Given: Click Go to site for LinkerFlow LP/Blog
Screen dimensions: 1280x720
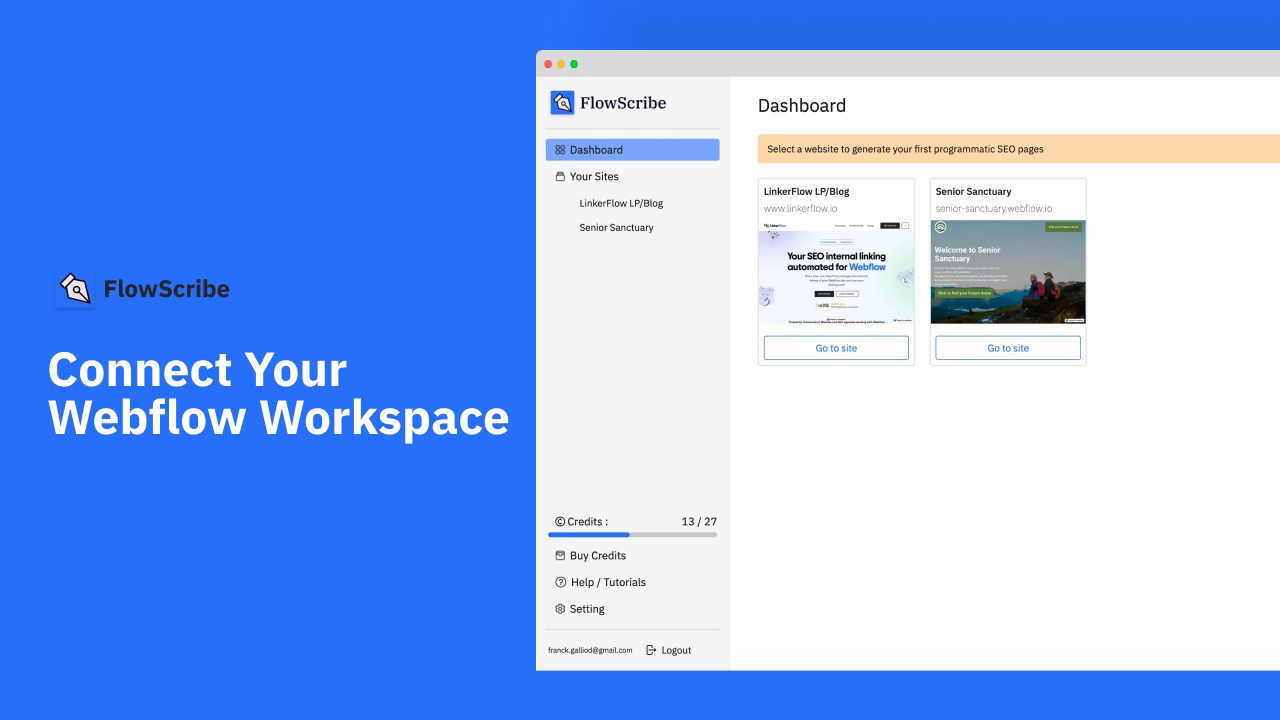Looking at the screenshot, I should click(x=836, y=348).
